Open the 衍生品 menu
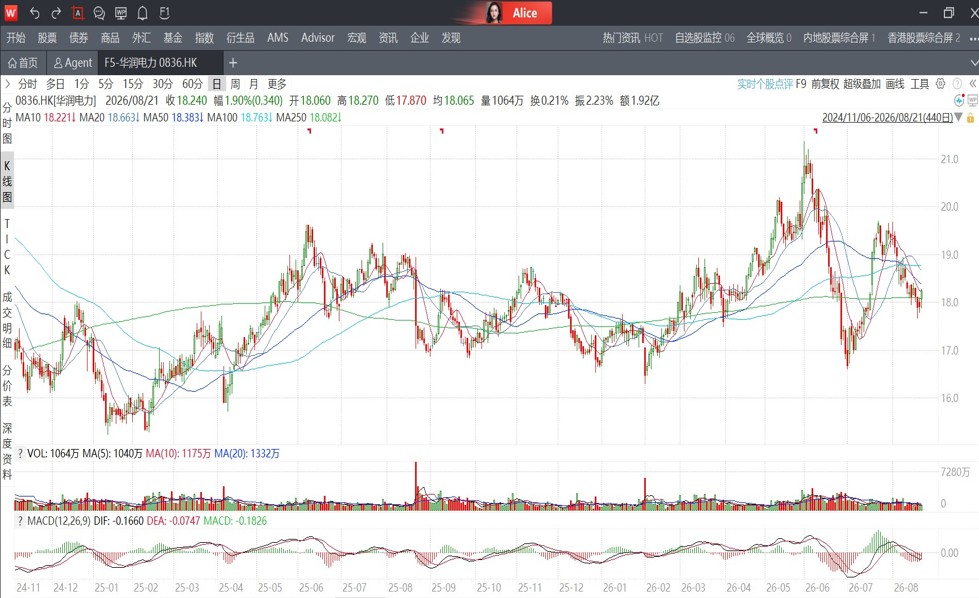The height and width of the screenshot is (598, 979). tap(240, 37)
